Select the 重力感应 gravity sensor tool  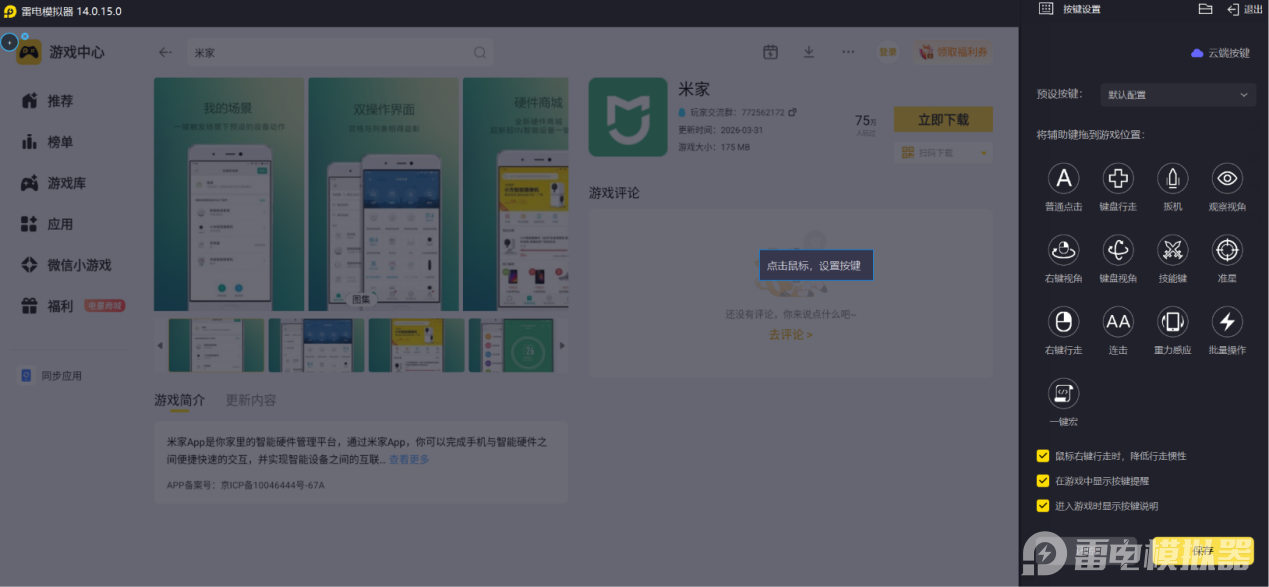[1172, 322]
